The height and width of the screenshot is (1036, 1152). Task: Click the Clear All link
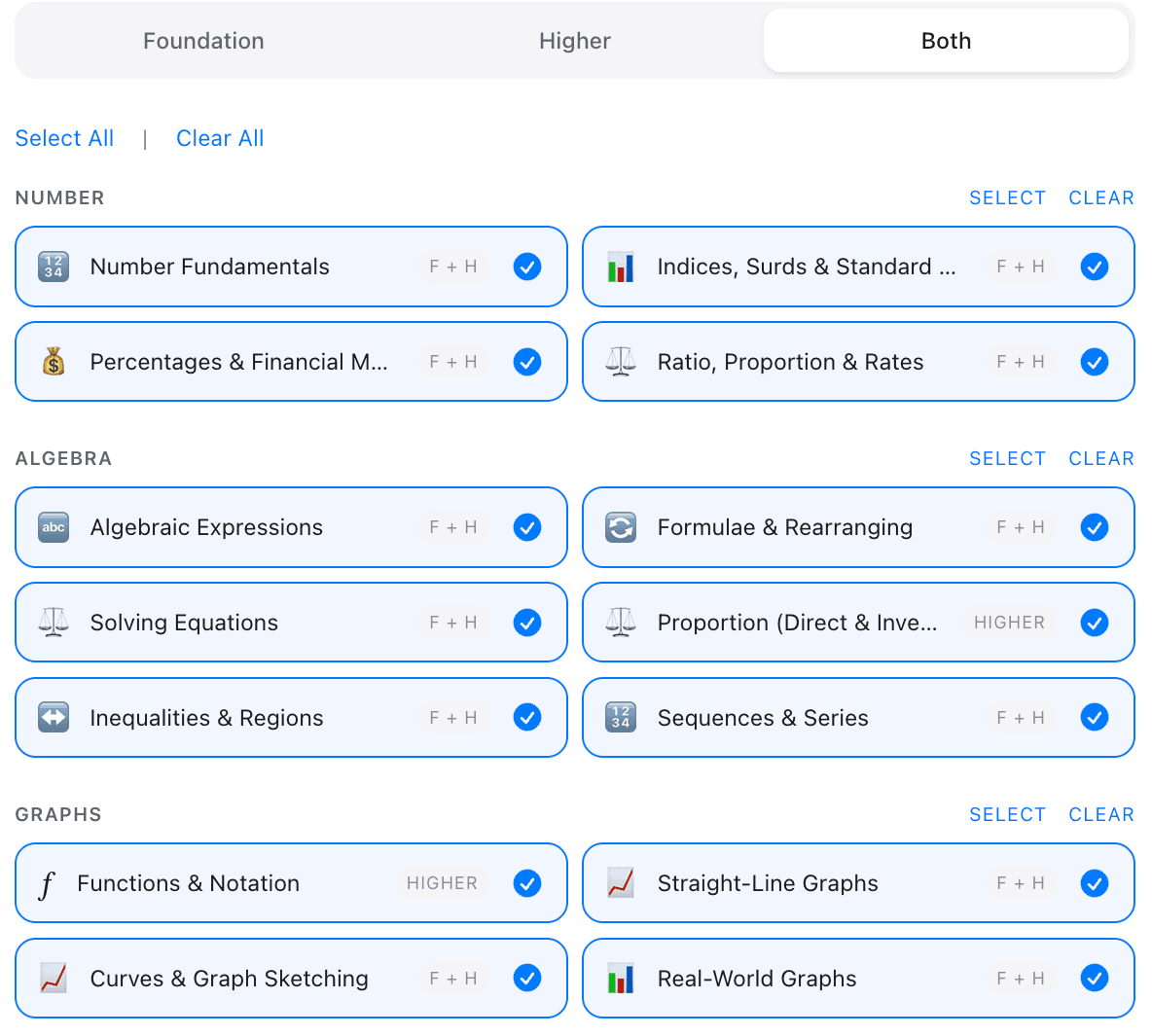point(220,138)
